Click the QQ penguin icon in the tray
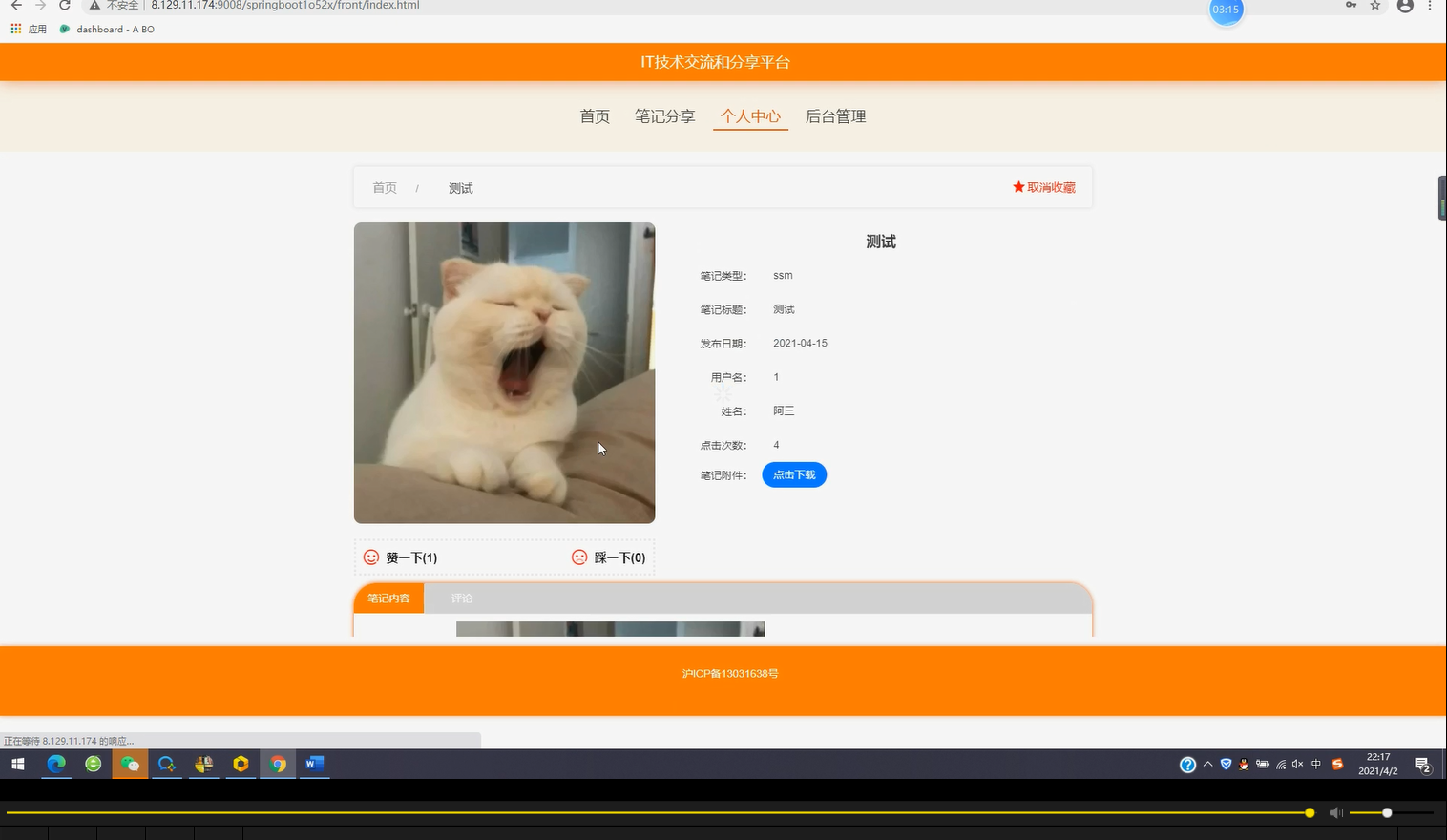 pos(1243,764)
